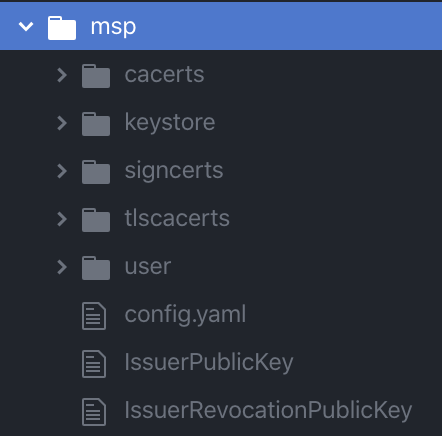Expand the user folder chevron
442x436 pixels.
62,267
